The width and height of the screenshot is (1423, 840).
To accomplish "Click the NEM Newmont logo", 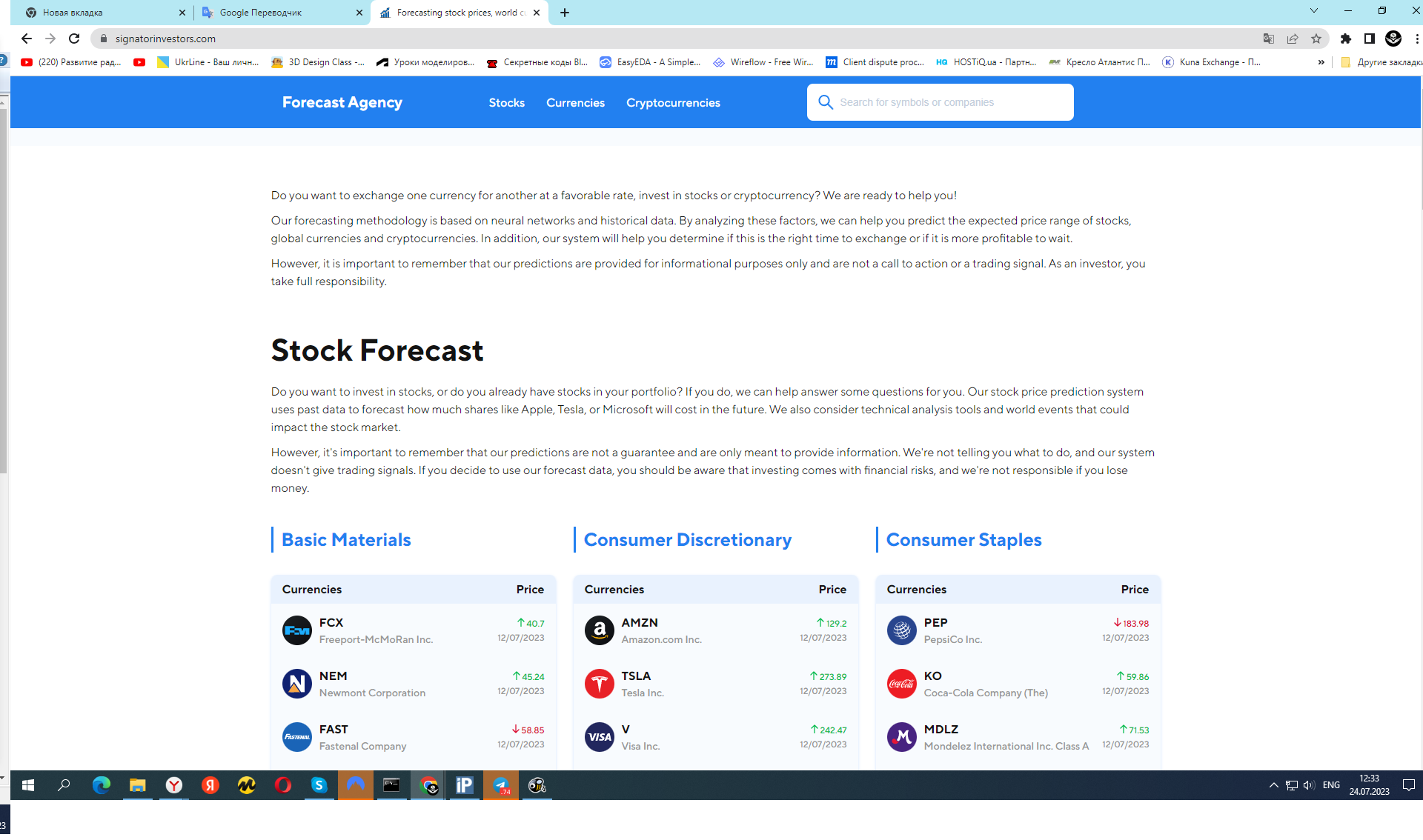I will tap(297, 684).
